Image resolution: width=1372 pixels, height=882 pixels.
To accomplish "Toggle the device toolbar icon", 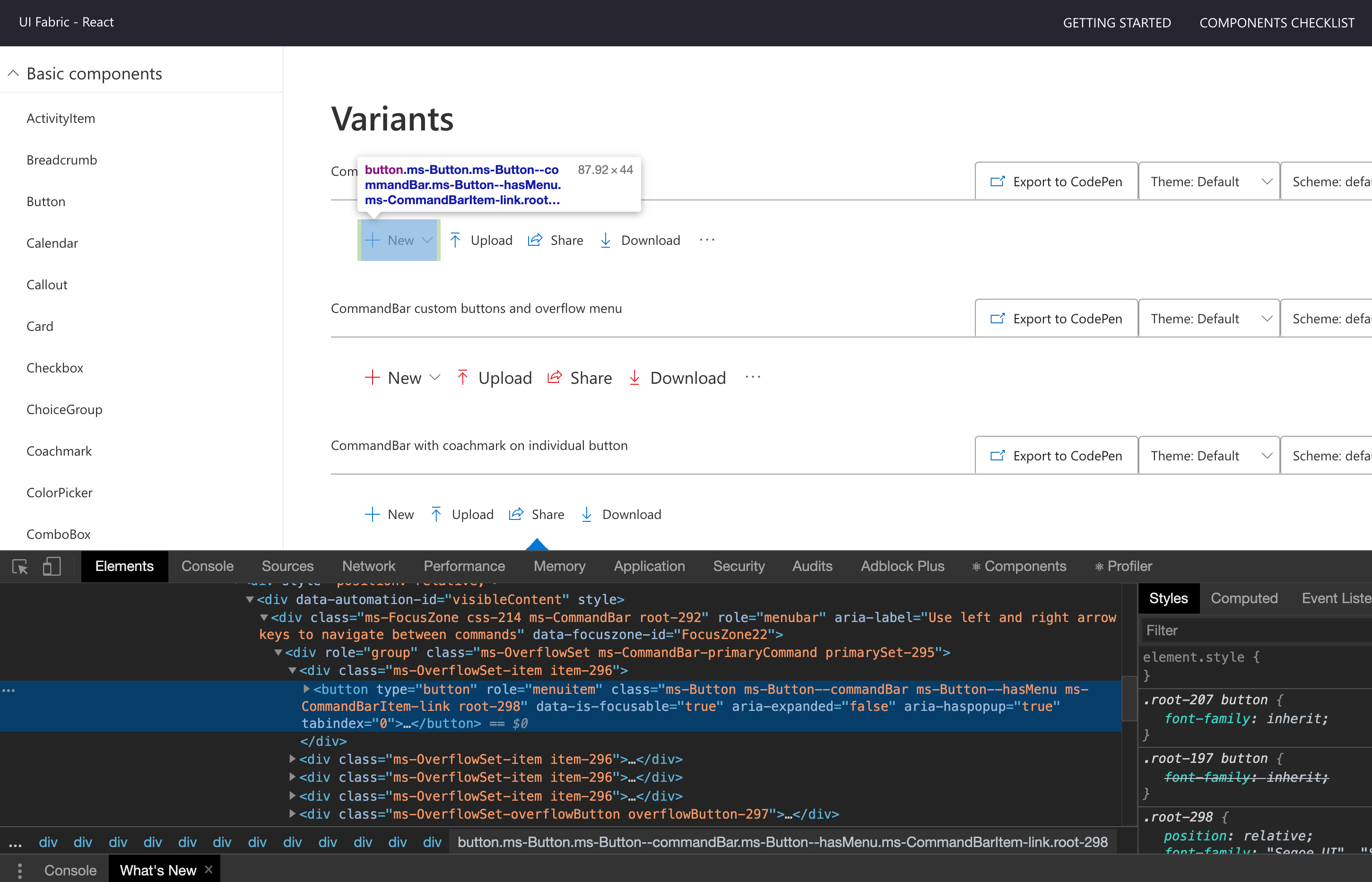I will pos(52,567).
